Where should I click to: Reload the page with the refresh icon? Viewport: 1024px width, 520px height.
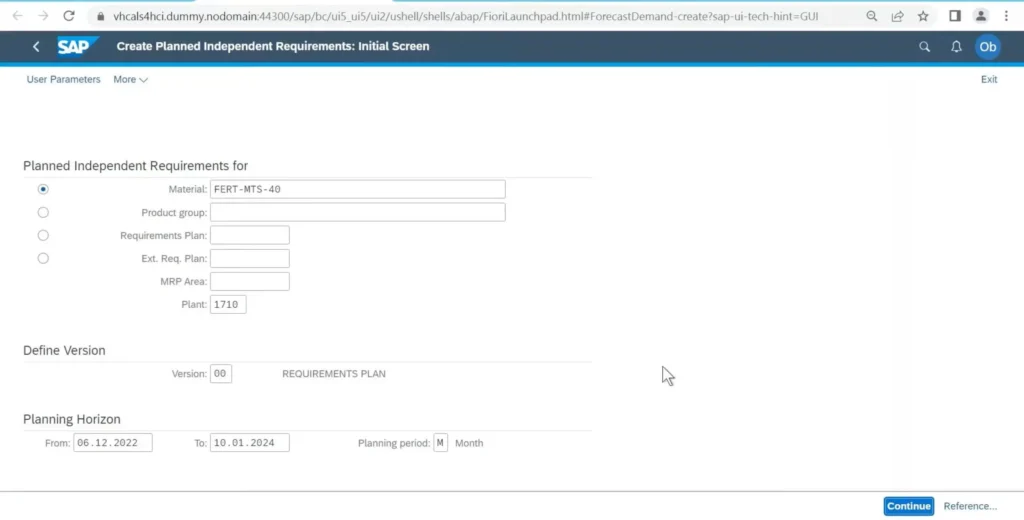coord(69,16)
